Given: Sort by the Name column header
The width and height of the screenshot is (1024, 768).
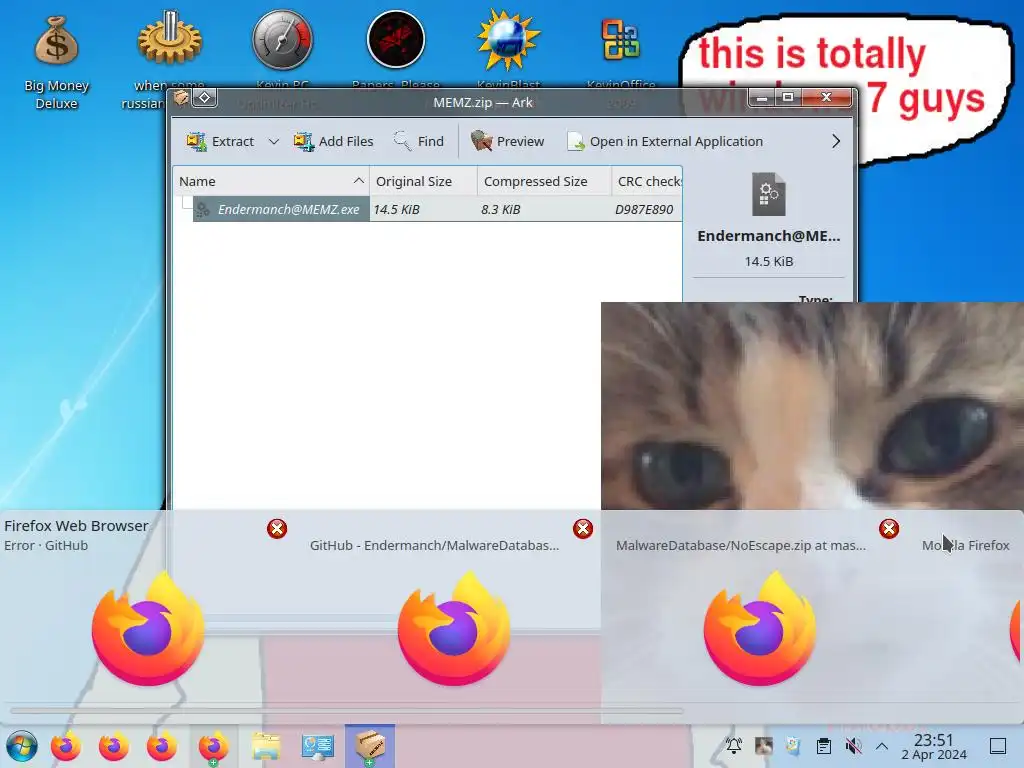Looking at the screenshot, I should (271, 181).
